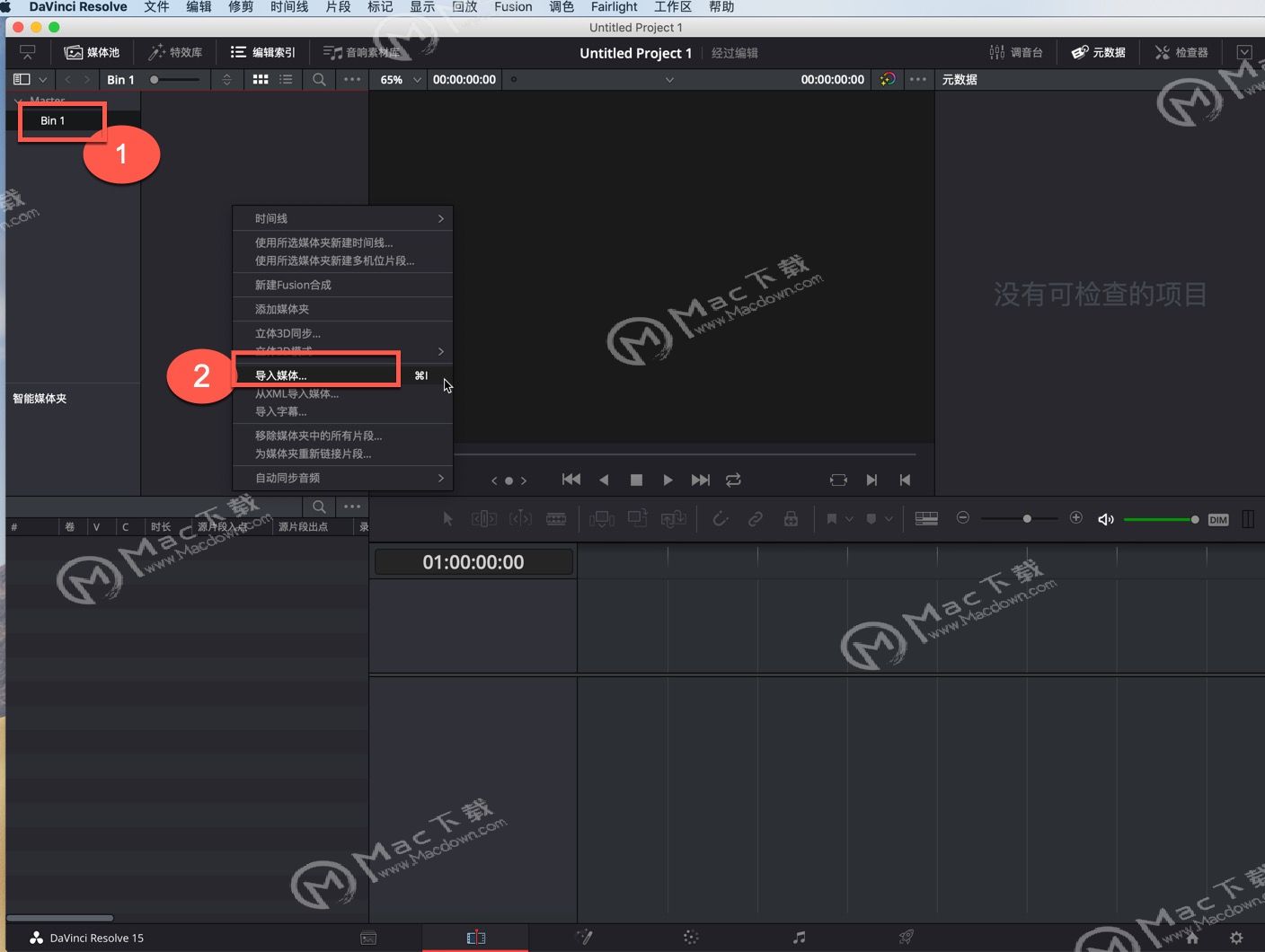Open the flag color dropdown arrow
This screenshot has width=1265, height=952.
[849, 519]
